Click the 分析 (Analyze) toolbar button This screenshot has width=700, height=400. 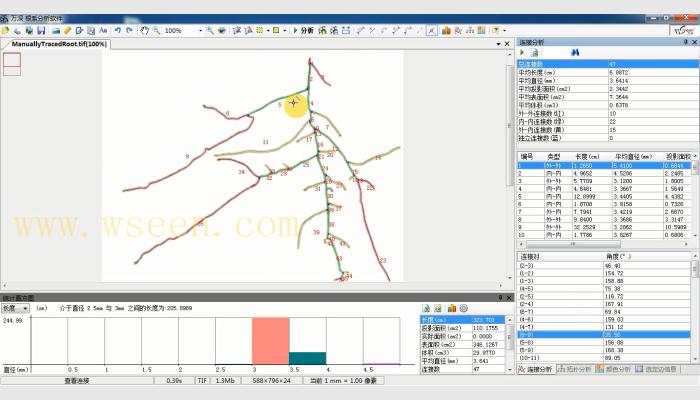304,31
